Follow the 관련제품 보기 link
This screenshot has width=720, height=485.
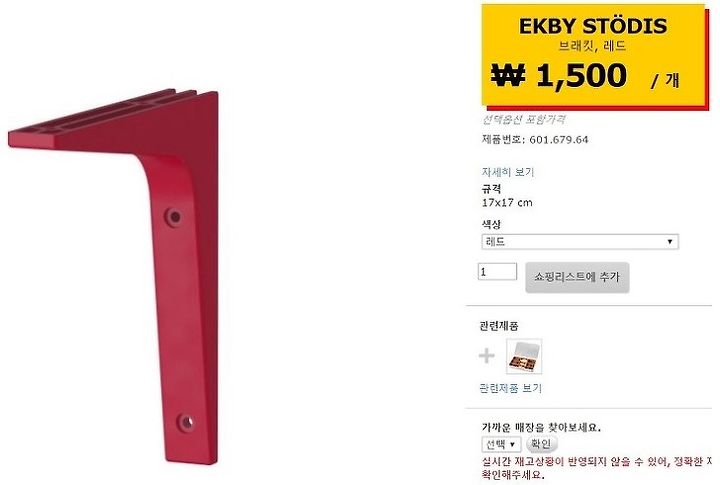[511, 389]
